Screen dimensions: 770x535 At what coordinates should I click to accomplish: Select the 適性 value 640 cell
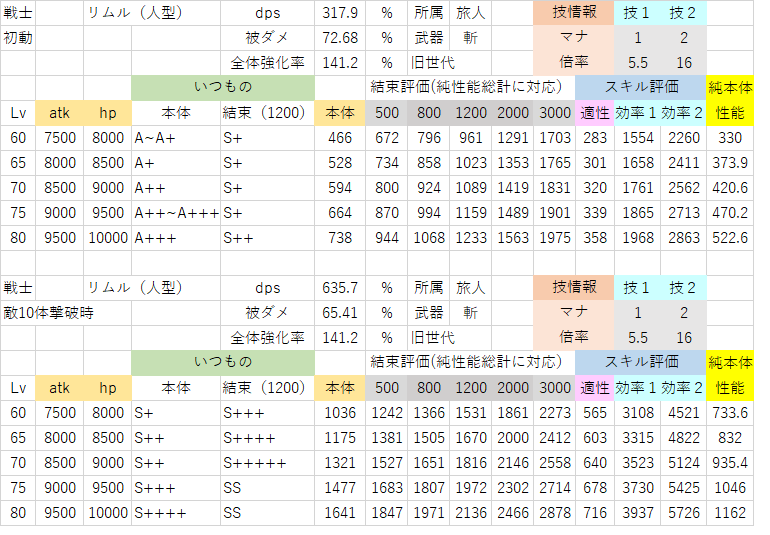coord(595,463)
